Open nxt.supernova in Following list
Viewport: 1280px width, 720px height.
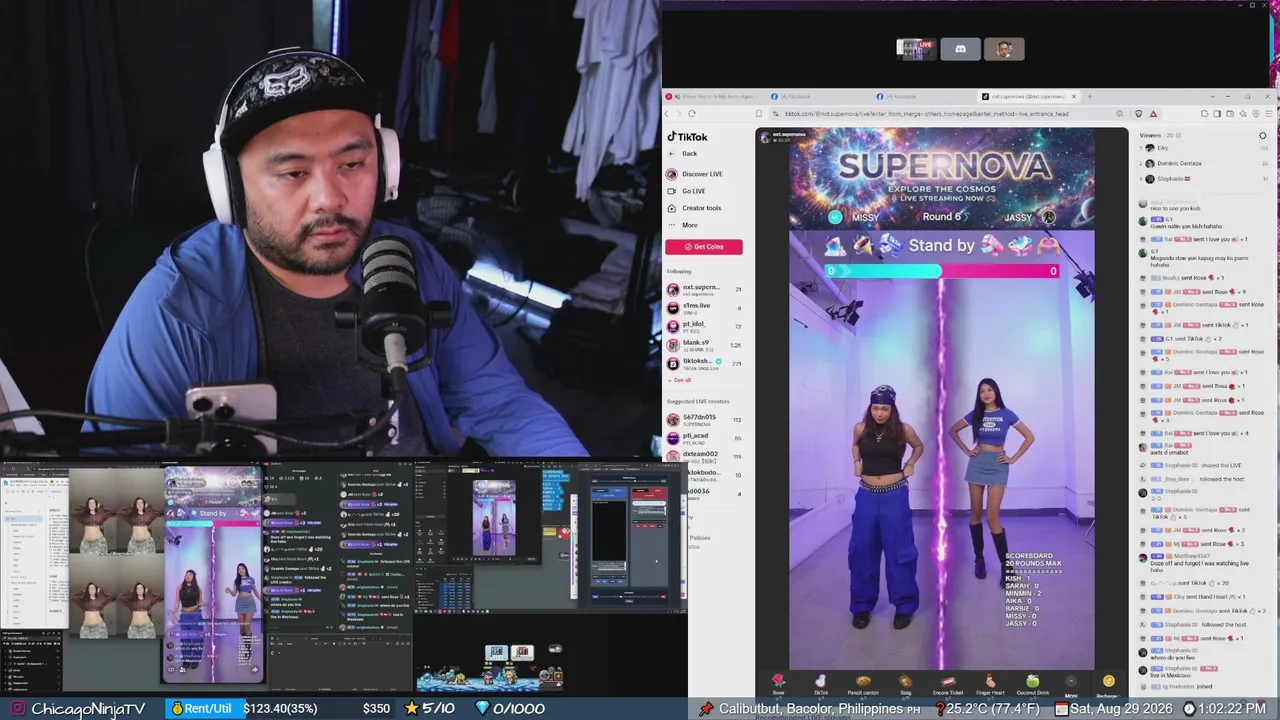coord(704,290)
